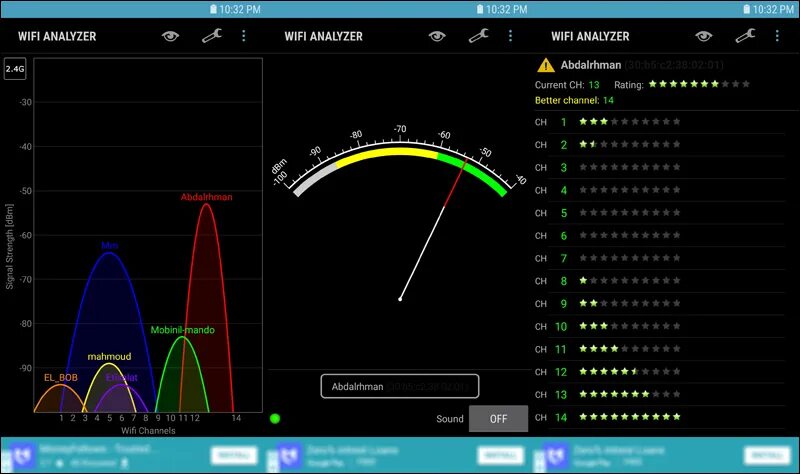Tap the CH 6 rating row
This screenshot has height=474, width=800.
tap(659, 236)
